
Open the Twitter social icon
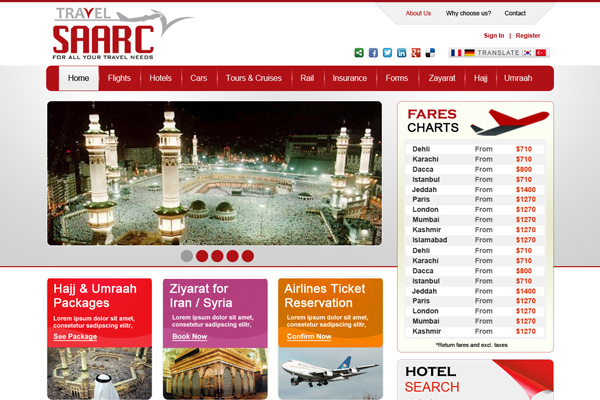pos(387,52)
